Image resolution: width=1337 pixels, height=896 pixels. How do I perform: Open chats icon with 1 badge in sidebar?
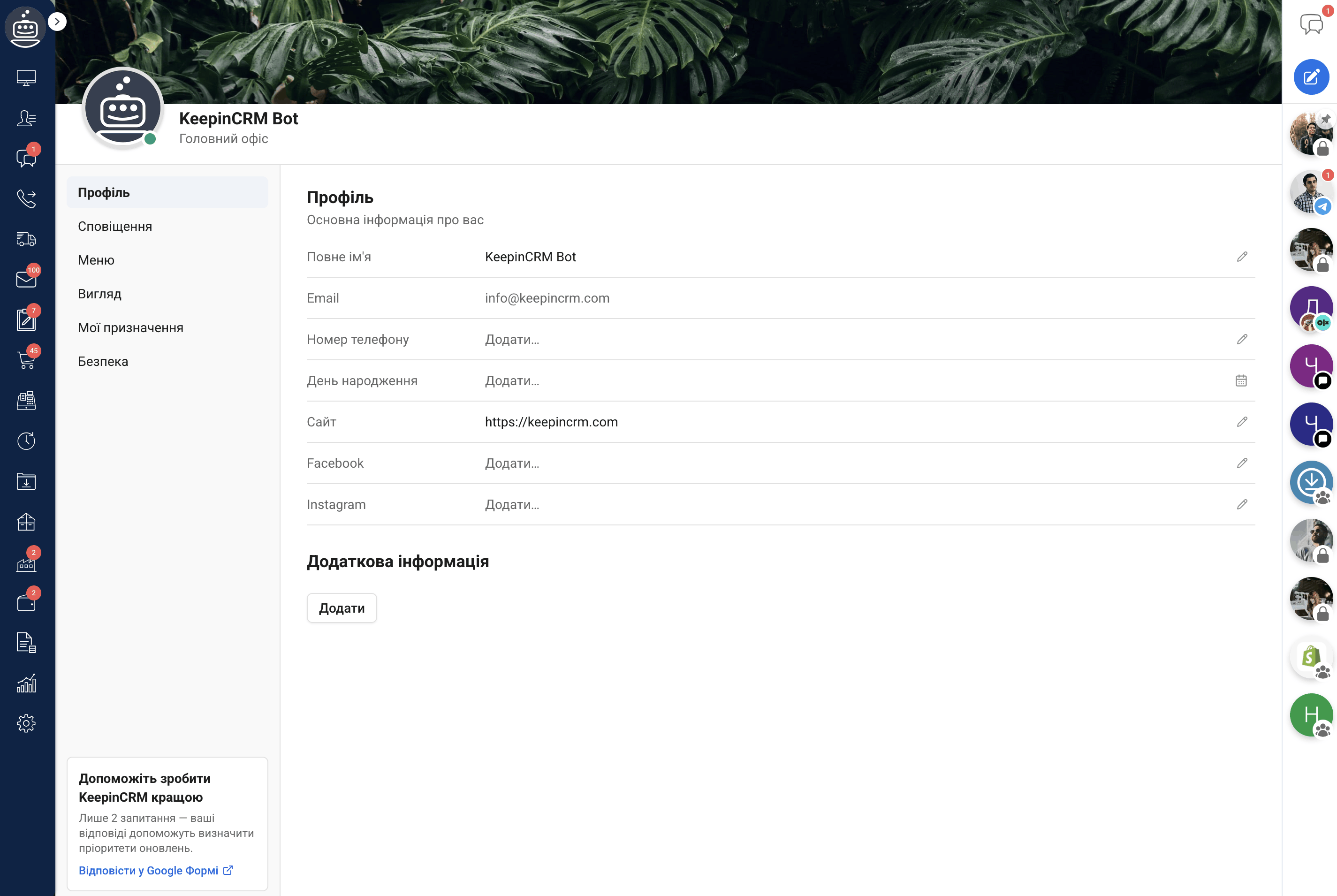point(26,158)
